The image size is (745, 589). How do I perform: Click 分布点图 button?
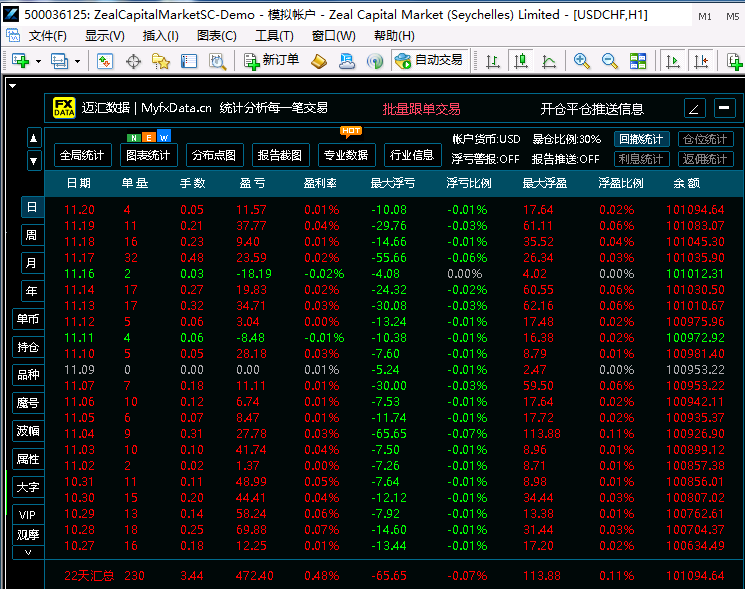214,155
